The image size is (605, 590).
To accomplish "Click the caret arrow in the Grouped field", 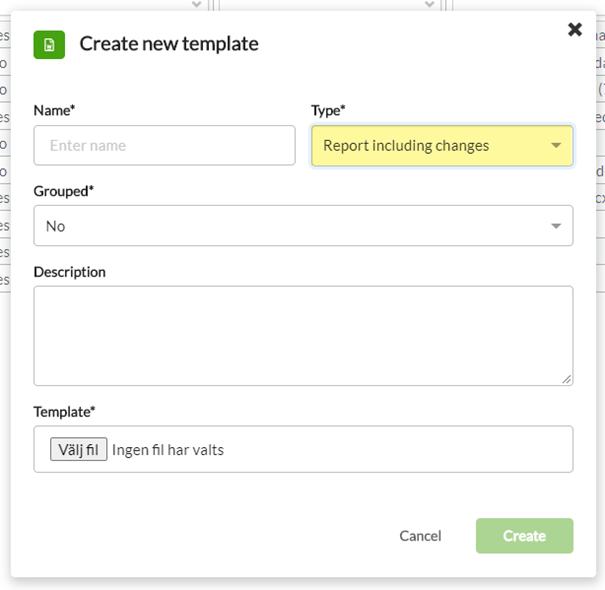I will coord(556,226).
